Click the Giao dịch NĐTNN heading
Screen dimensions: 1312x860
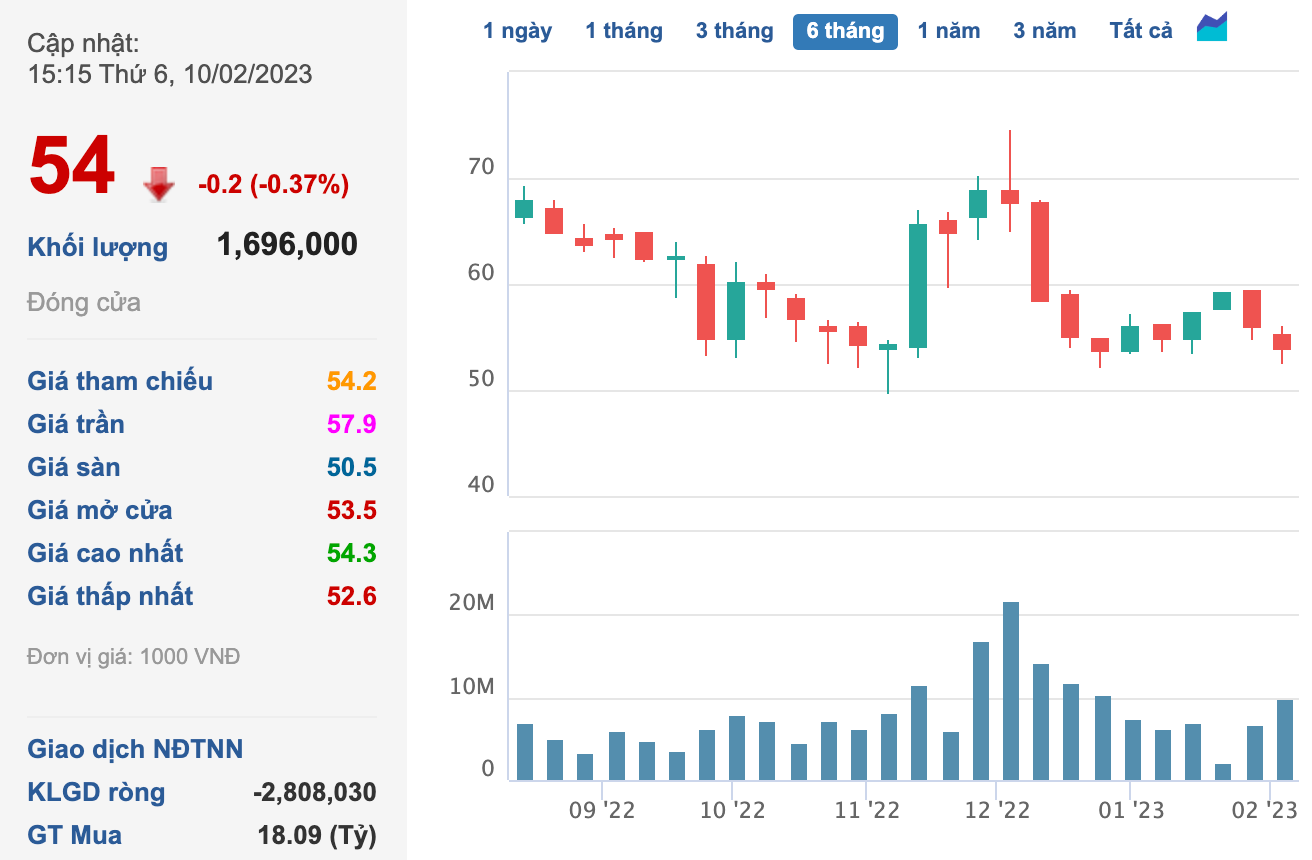[x=135, y=749]
